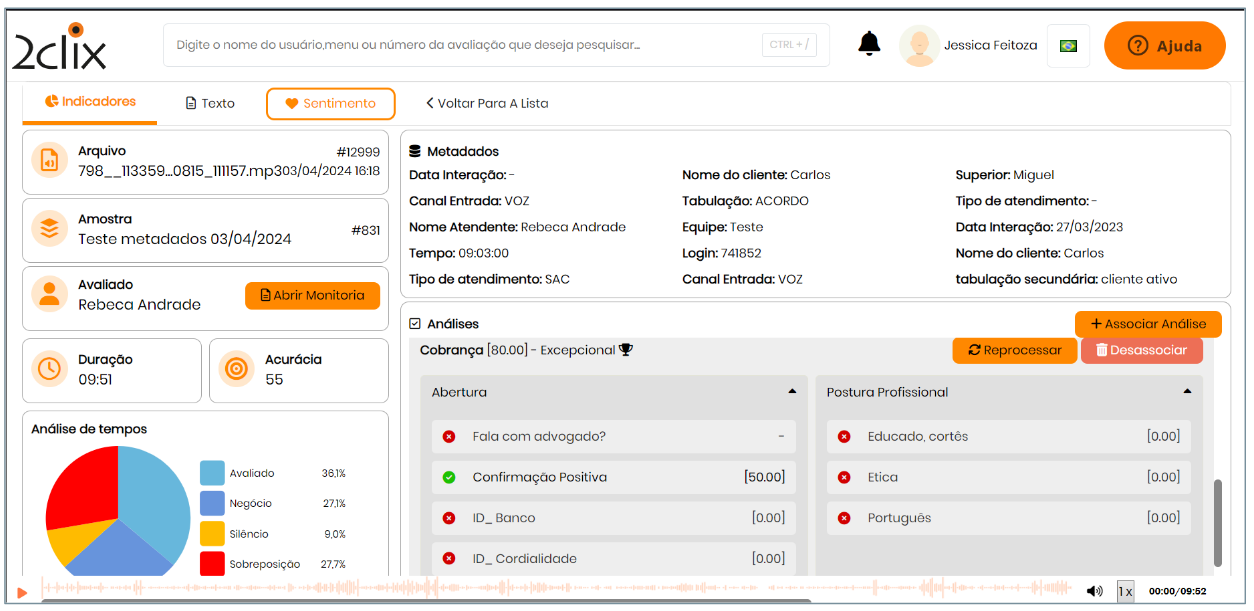Screen dimensions: 1254x611
Task: Toggle the Confirmação Positiva green check
Action: coord(449,477)
